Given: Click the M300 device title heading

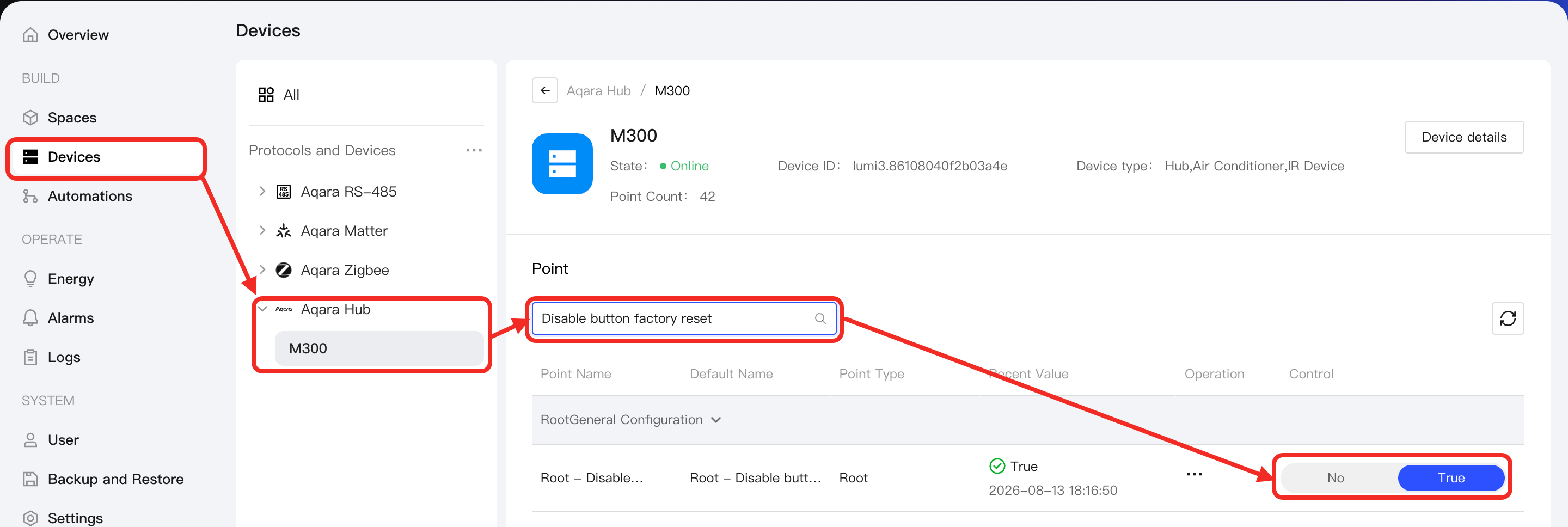Looking at the screenshot, I should pos(634,135).
